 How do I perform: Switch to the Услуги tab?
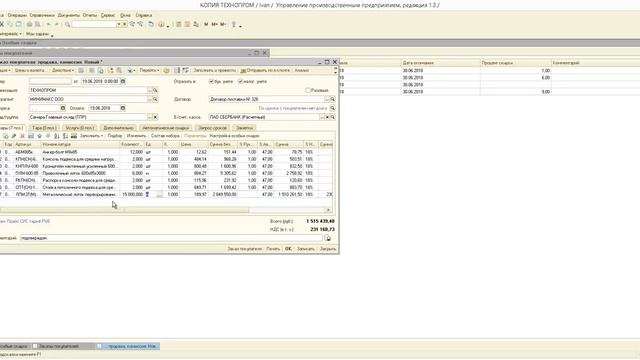[x=80, y=128]
